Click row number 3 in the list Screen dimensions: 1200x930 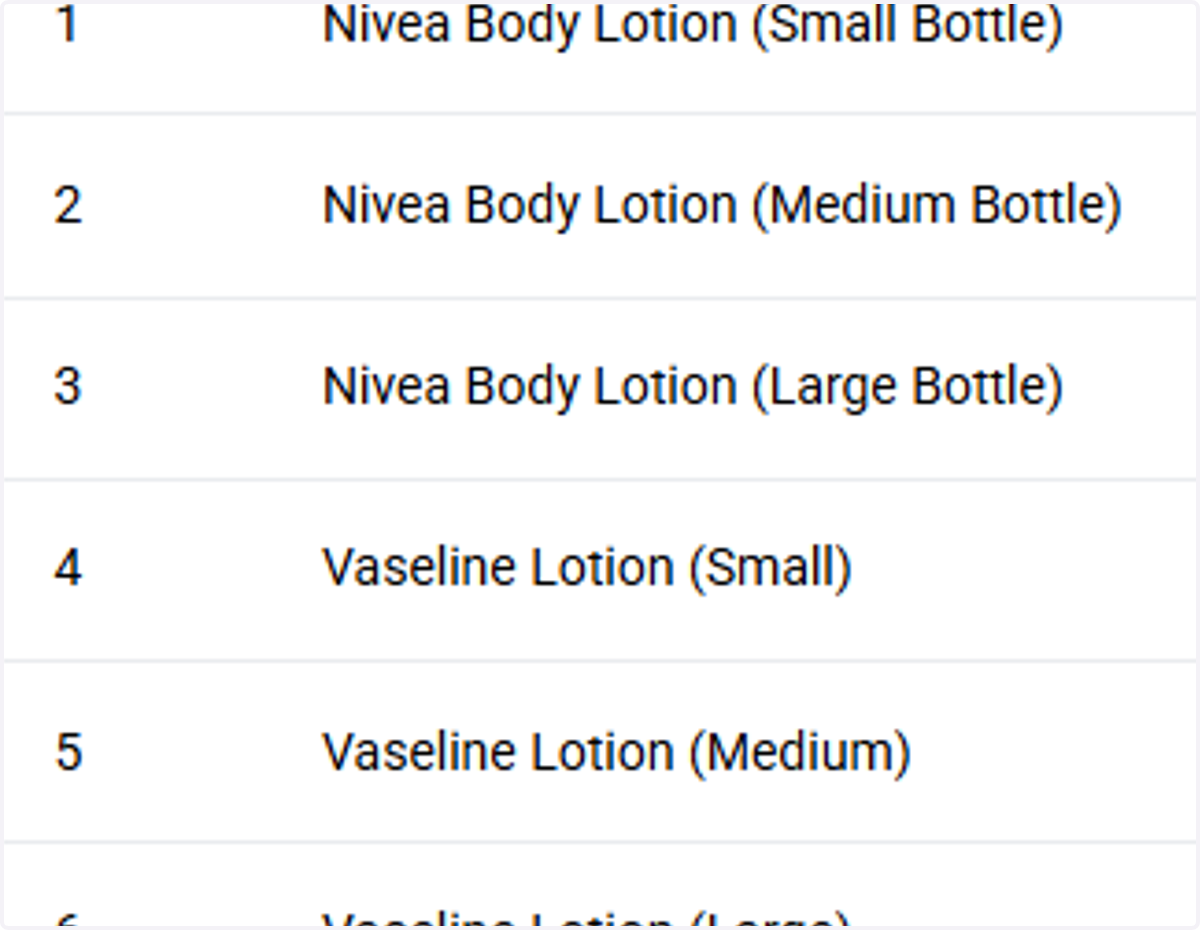pyautogui.click(x=67, y=386)
